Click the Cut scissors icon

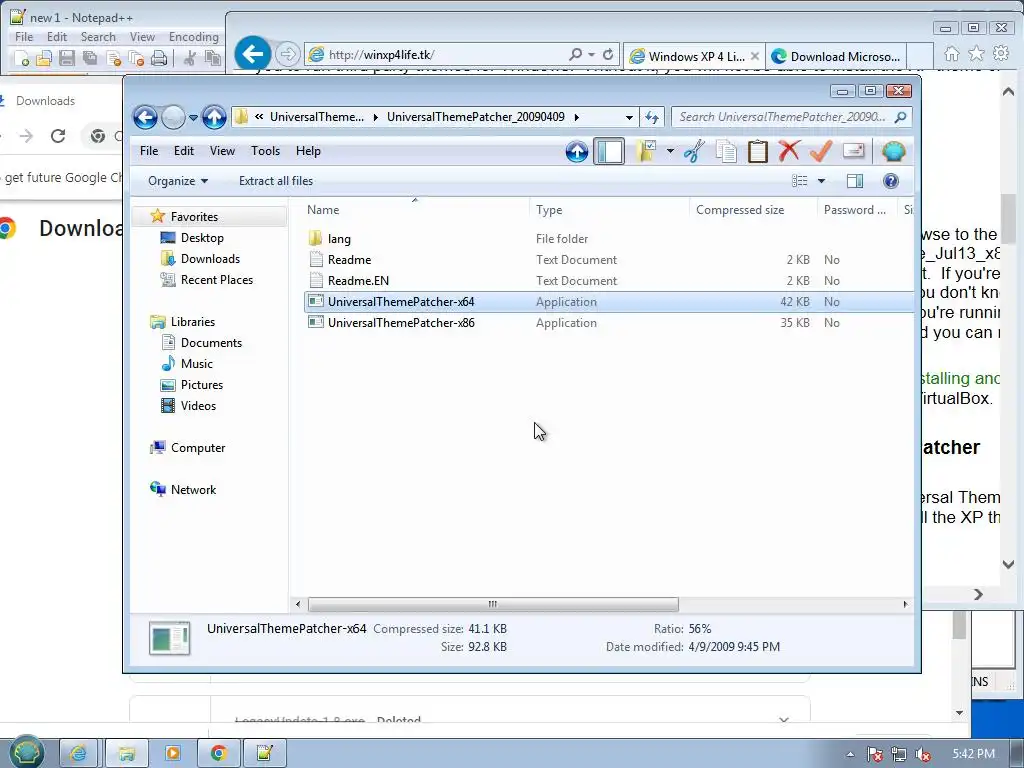pos(694,152)
